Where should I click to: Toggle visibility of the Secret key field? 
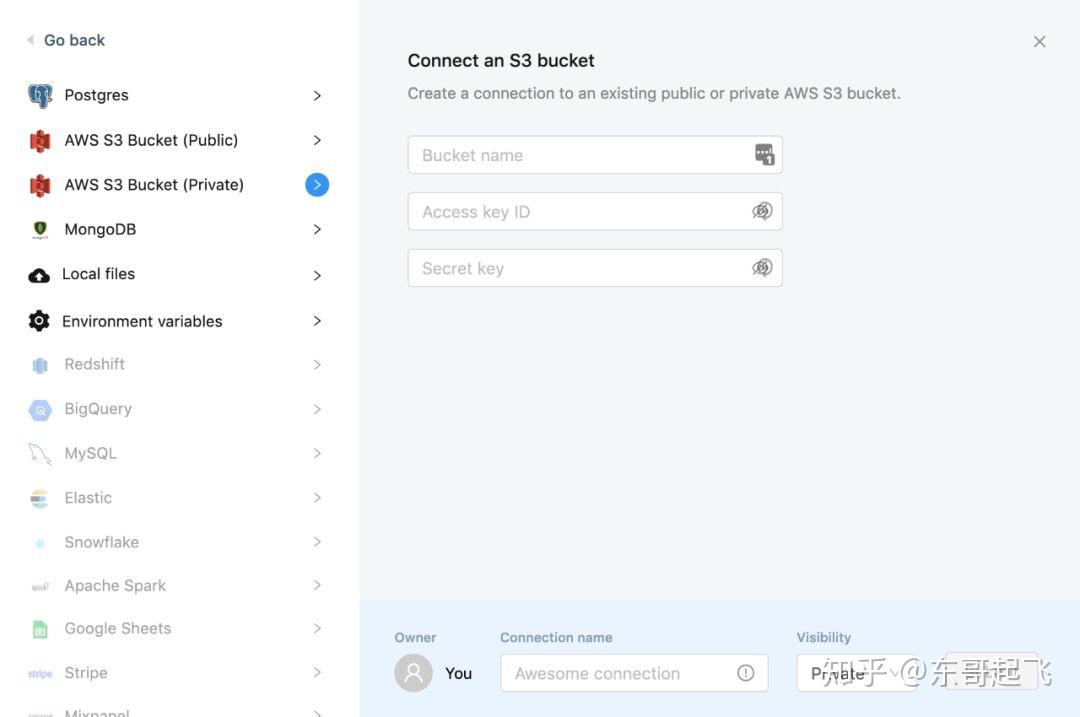[x=762, y=268]
